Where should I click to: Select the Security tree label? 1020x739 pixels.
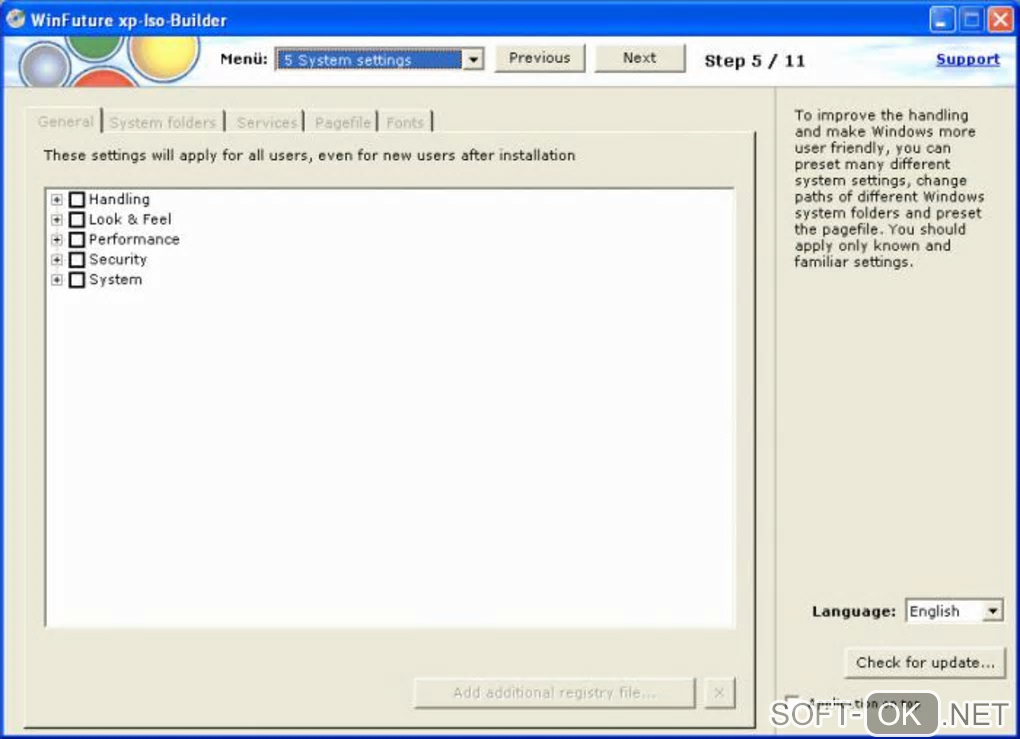click(x=118, y=260)
